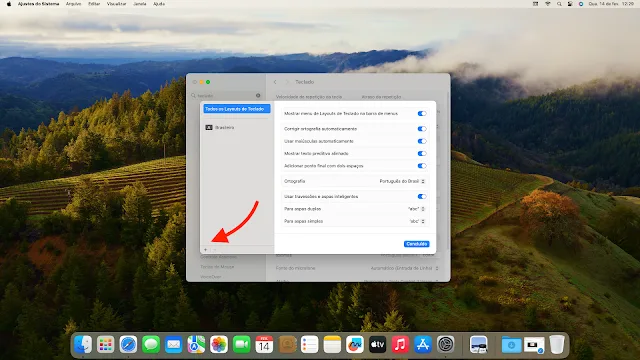
Task: Open Photos app in the Dock
Action: point(219,345)
